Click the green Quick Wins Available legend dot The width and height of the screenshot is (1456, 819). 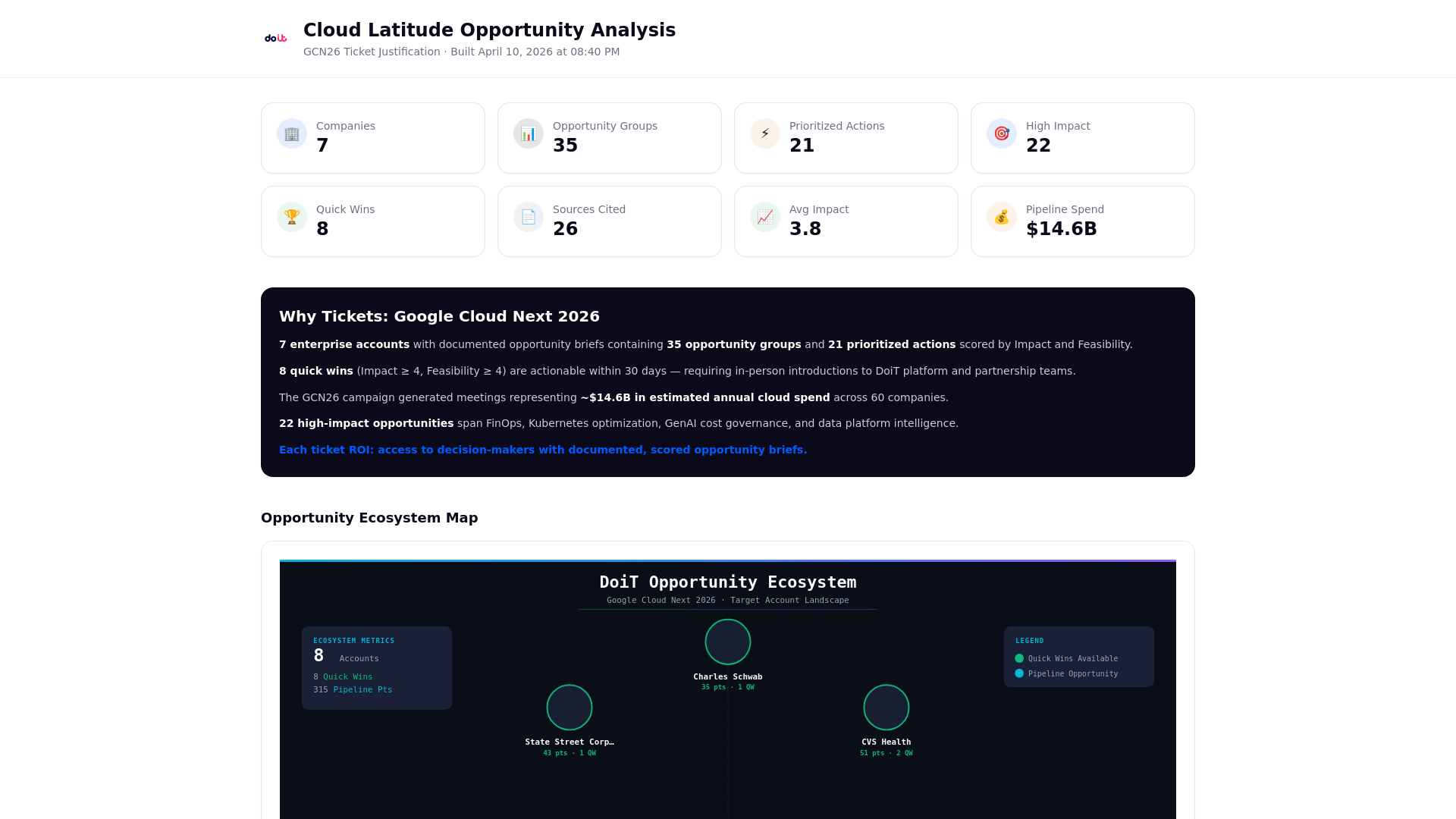click(x=1019, y=658)
